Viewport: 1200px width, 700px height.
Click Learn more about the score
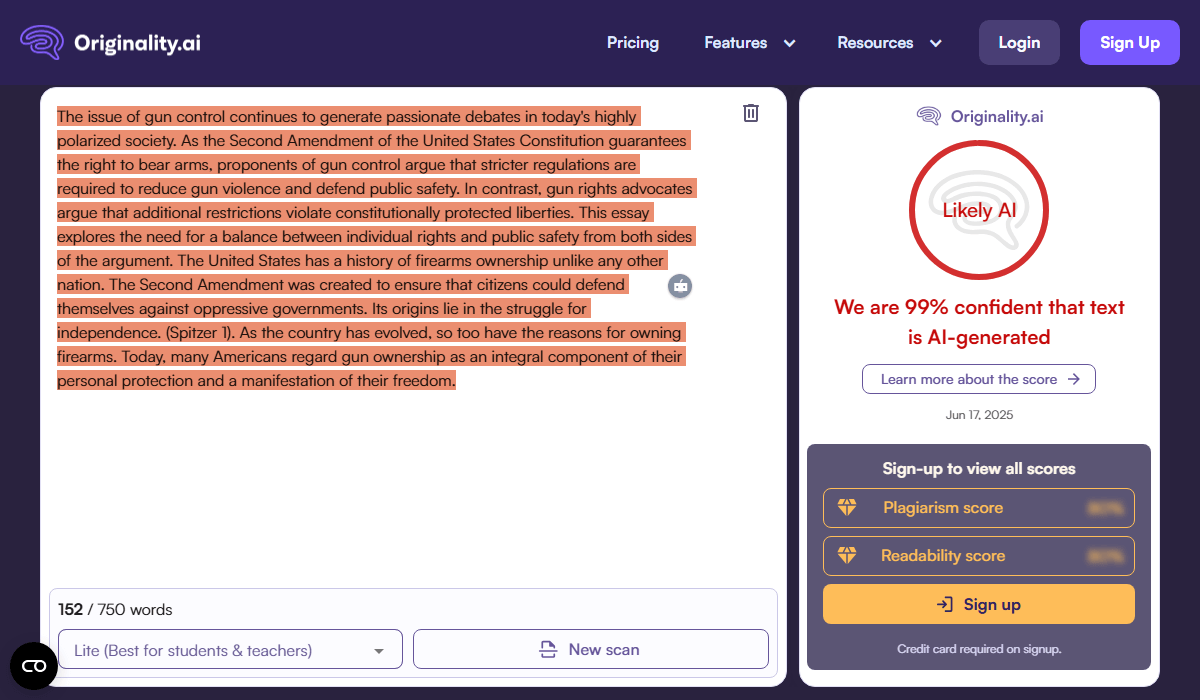tap(979, 379)
